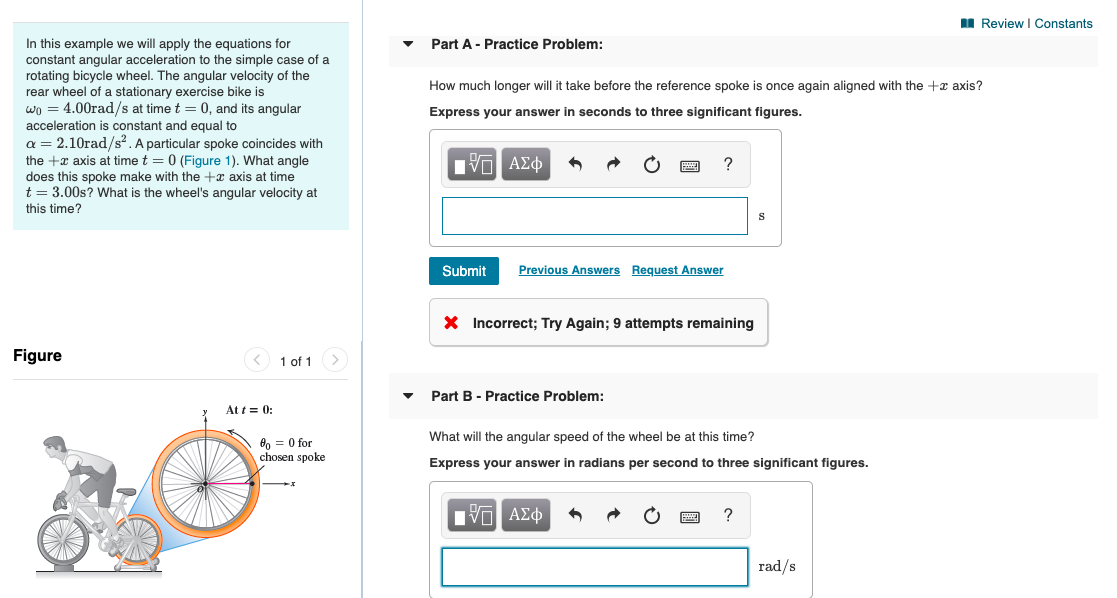Submit the Part A answer
1117x598 pixels.
pos(463,270)
